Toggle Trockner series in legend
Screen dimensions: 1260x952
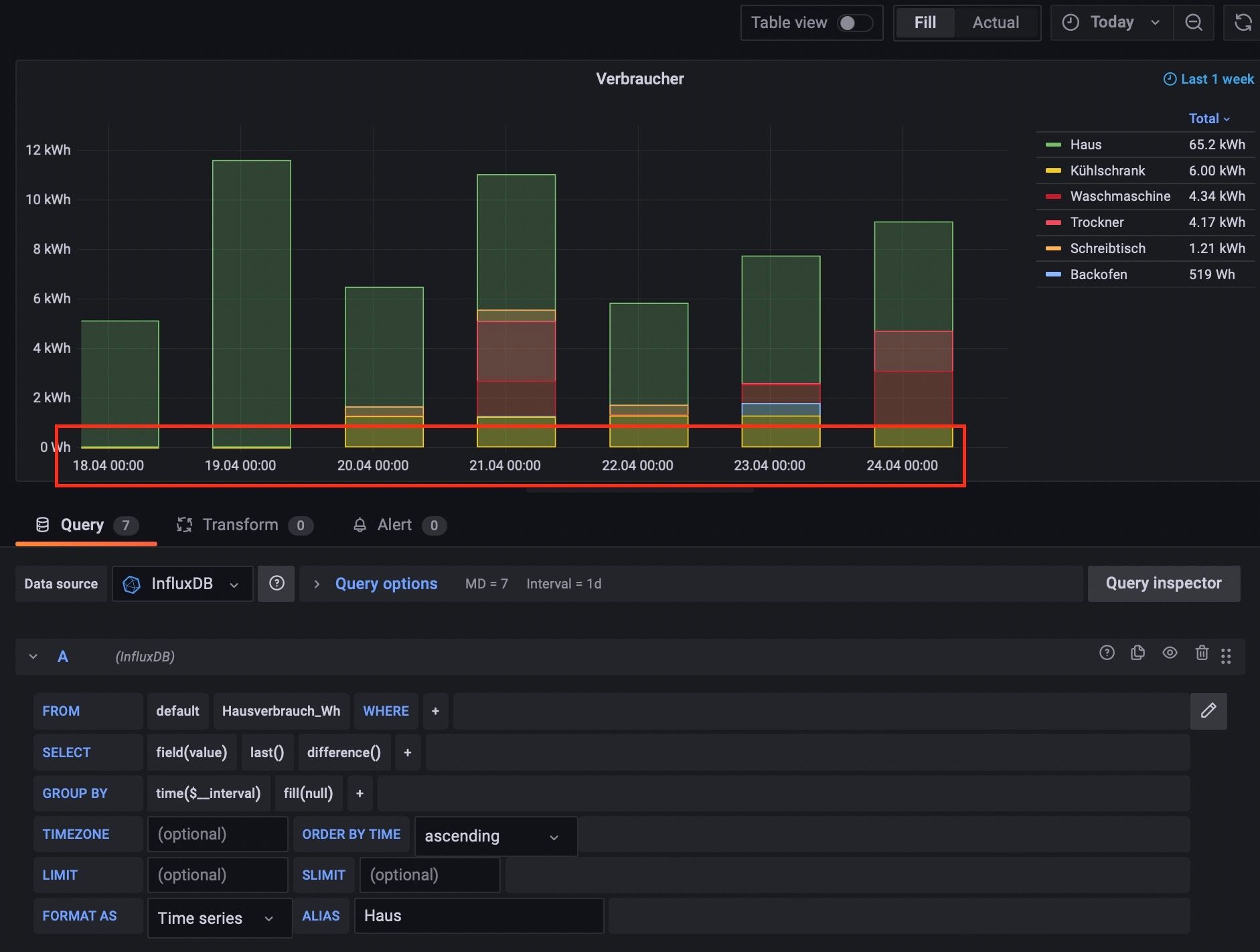1097,222
